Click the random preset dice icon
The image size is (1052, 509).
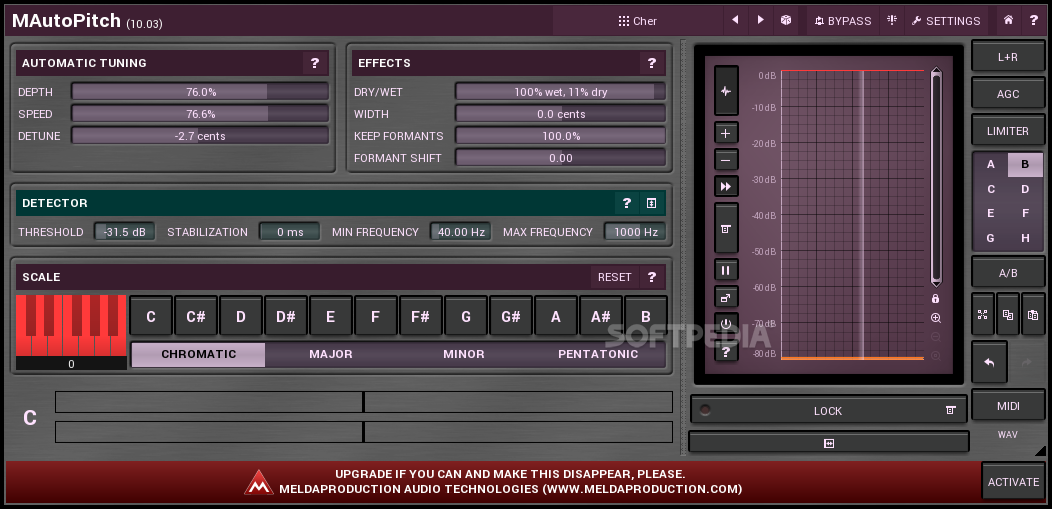786,21
